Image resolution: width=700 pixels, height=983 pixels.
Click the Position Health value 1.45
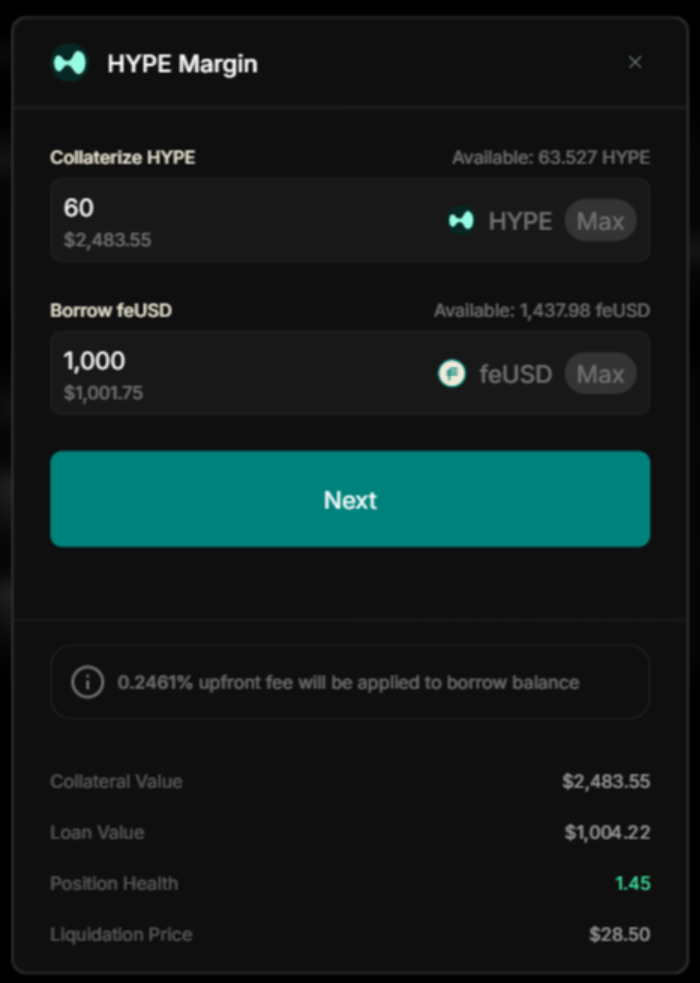[633, 883]
